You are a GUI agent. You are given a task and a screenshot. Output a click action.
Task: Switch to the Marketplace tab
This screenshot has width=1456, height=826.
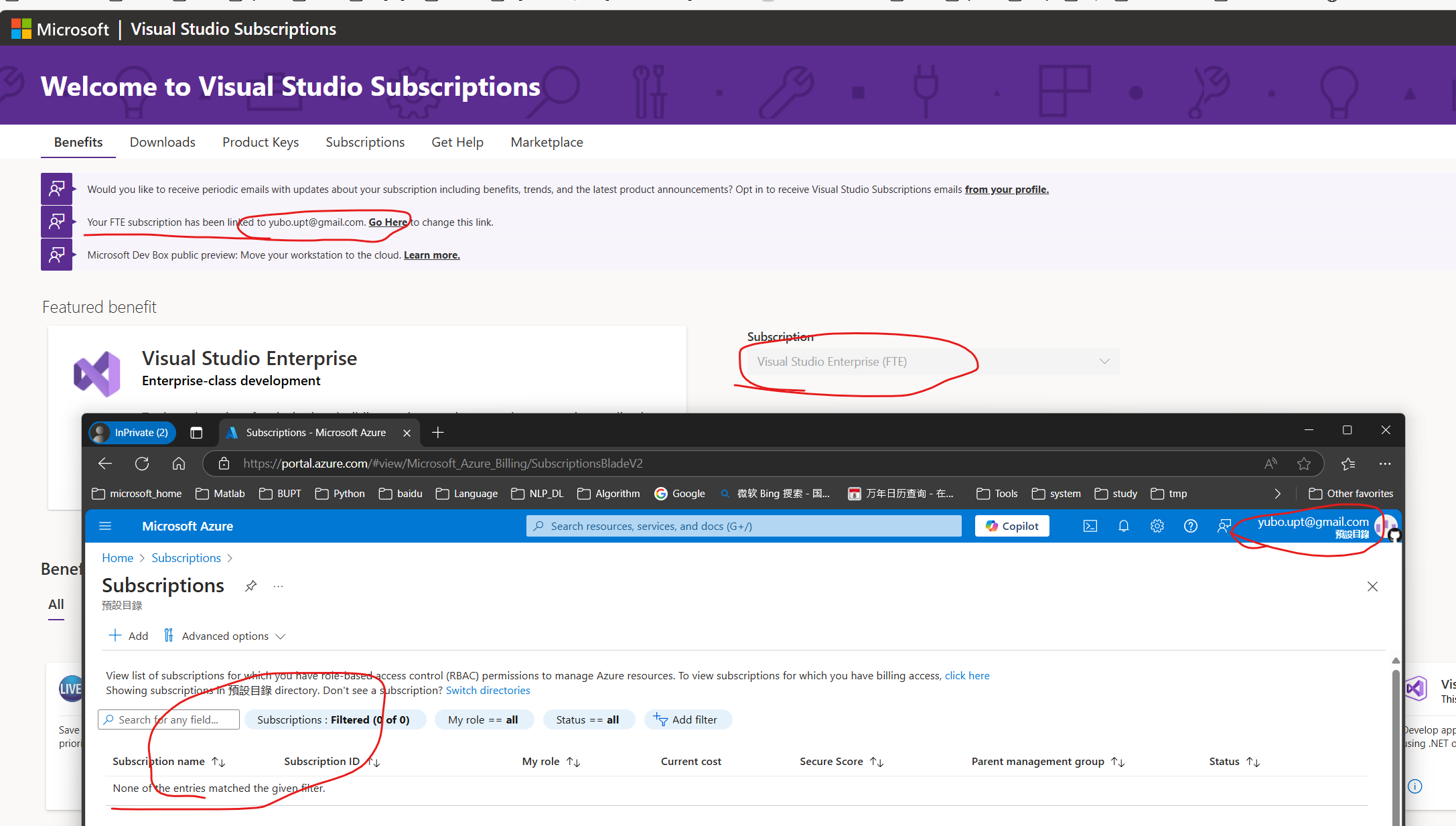(x=547, y=141)
